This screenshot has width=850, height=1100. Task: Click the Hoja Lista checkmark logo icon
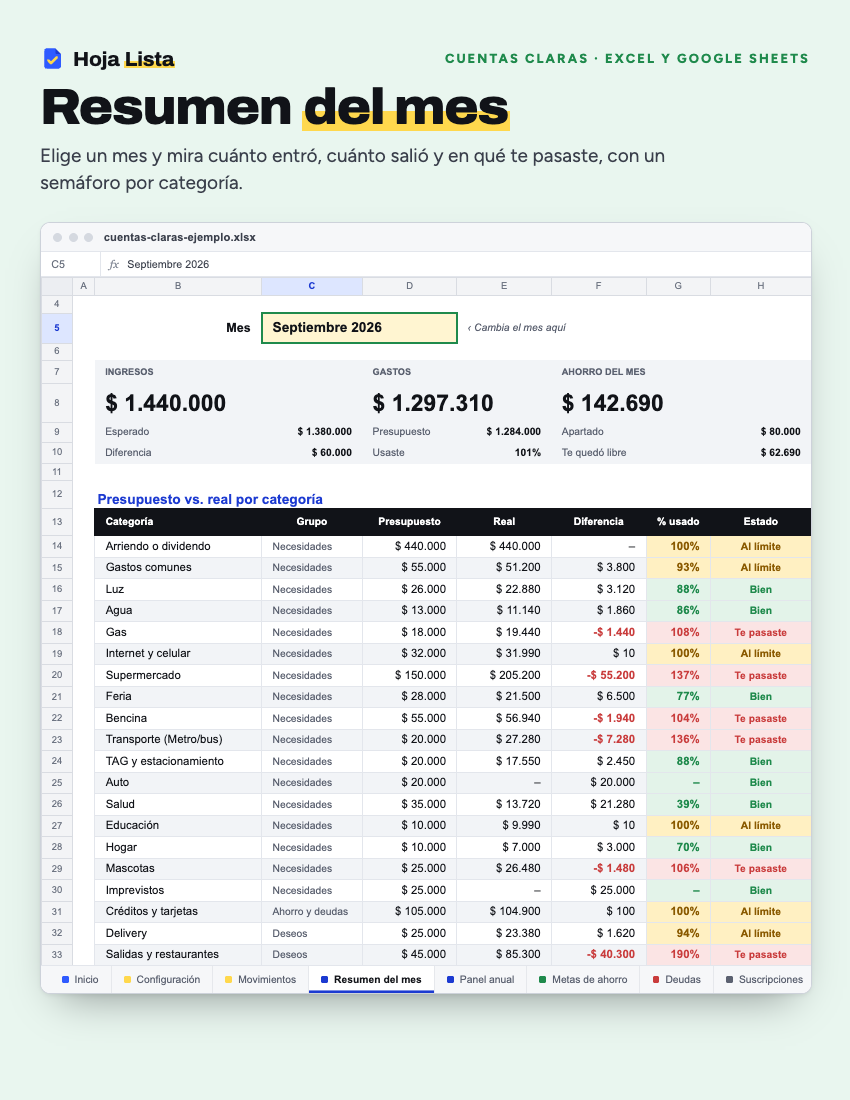point(53,59)
